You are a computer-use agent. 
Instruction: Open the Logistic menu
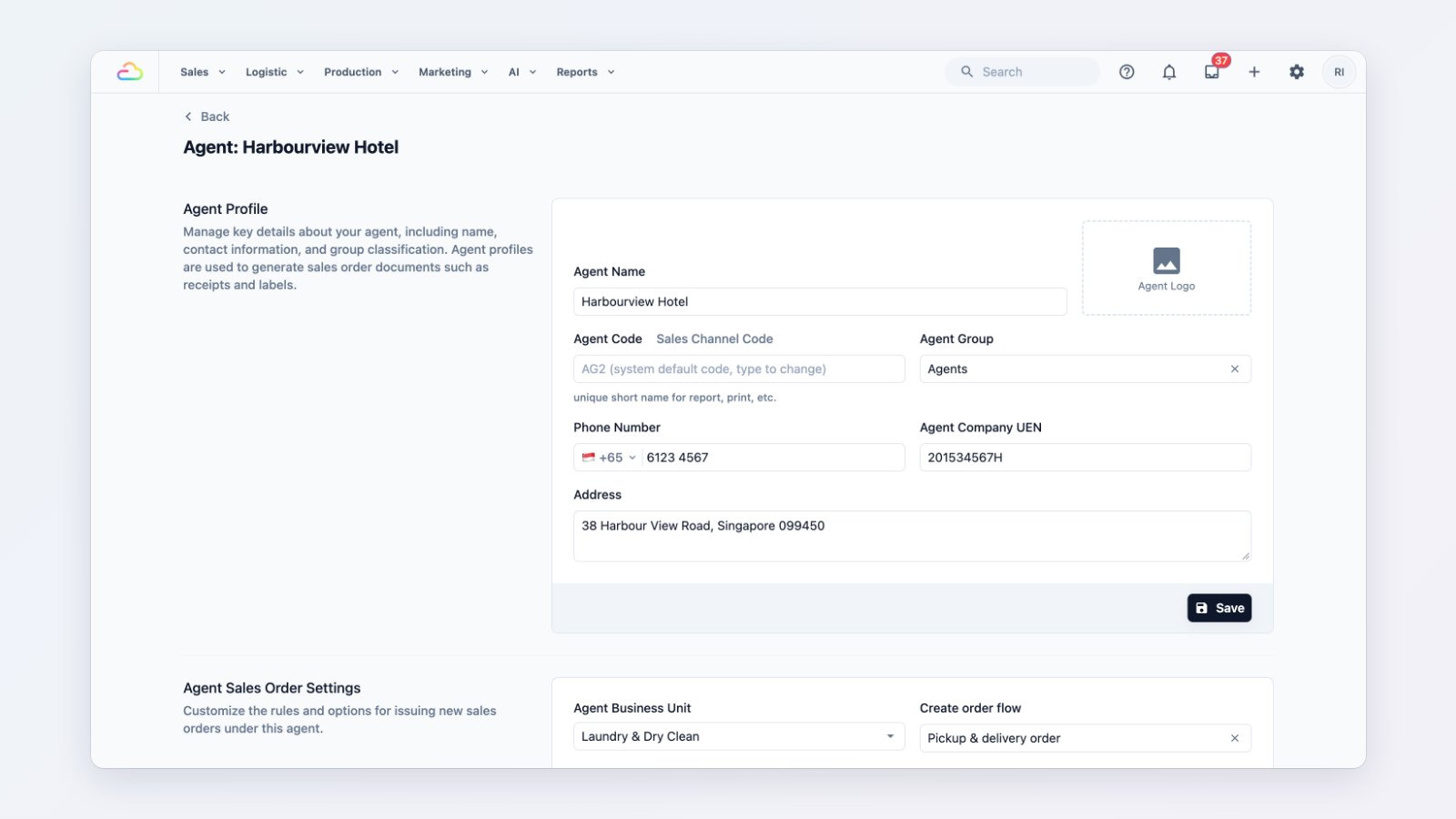click(x=274, y=72)
